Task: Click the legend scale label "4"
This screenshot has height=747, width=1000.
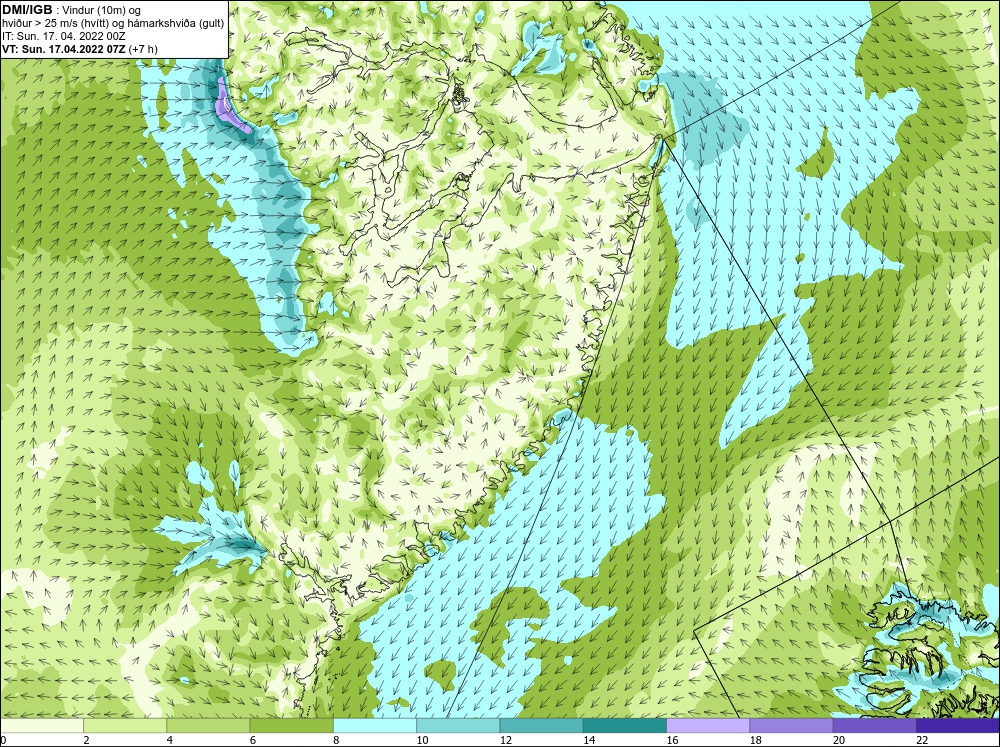Action: 170,740
